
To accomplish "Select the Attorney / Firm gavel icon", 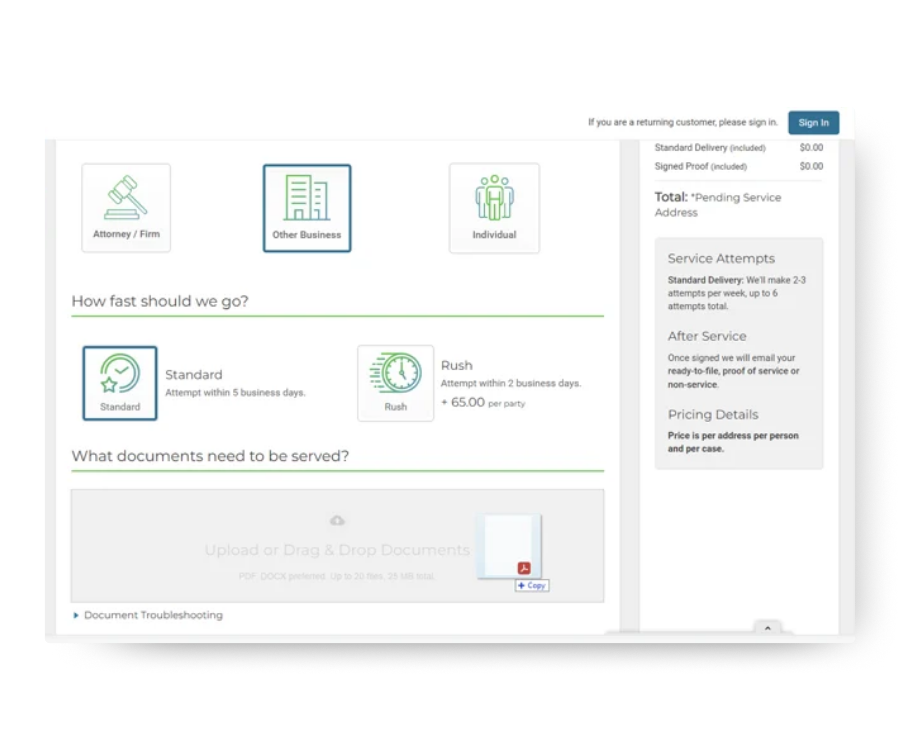I will point(126,197).
